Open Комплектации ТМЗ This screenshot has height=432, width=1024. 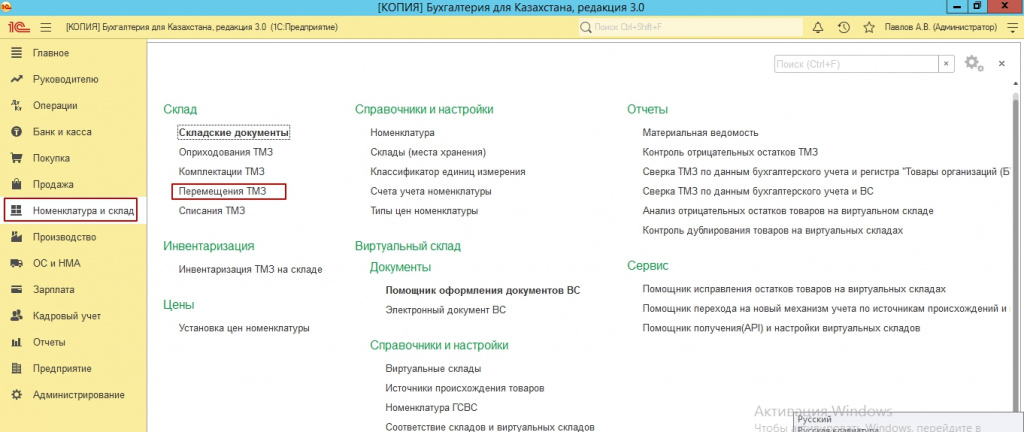click(x=222, y=172)
